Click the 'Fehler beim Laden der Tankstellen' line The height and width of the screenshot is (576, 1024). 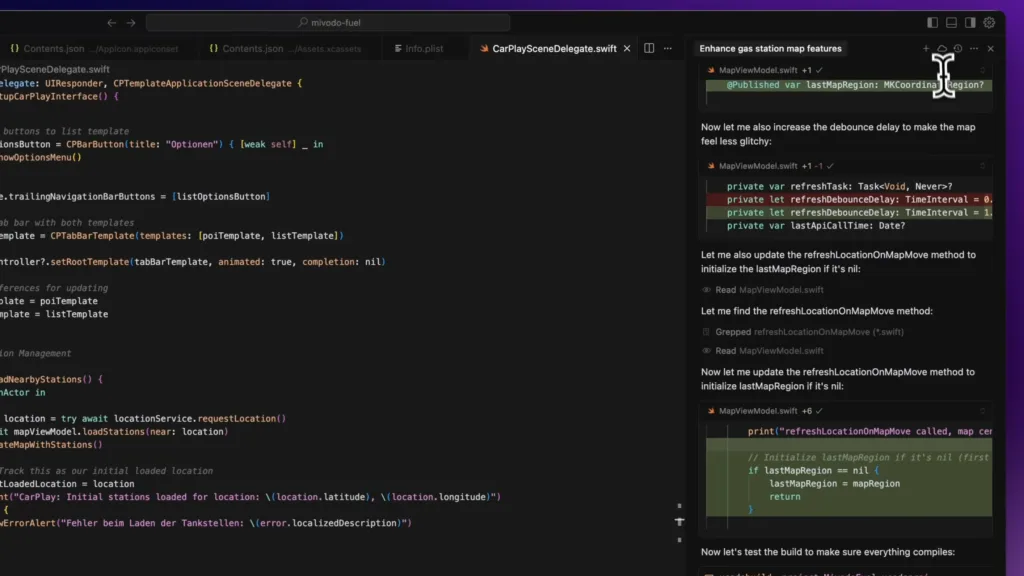click(206, 523)
